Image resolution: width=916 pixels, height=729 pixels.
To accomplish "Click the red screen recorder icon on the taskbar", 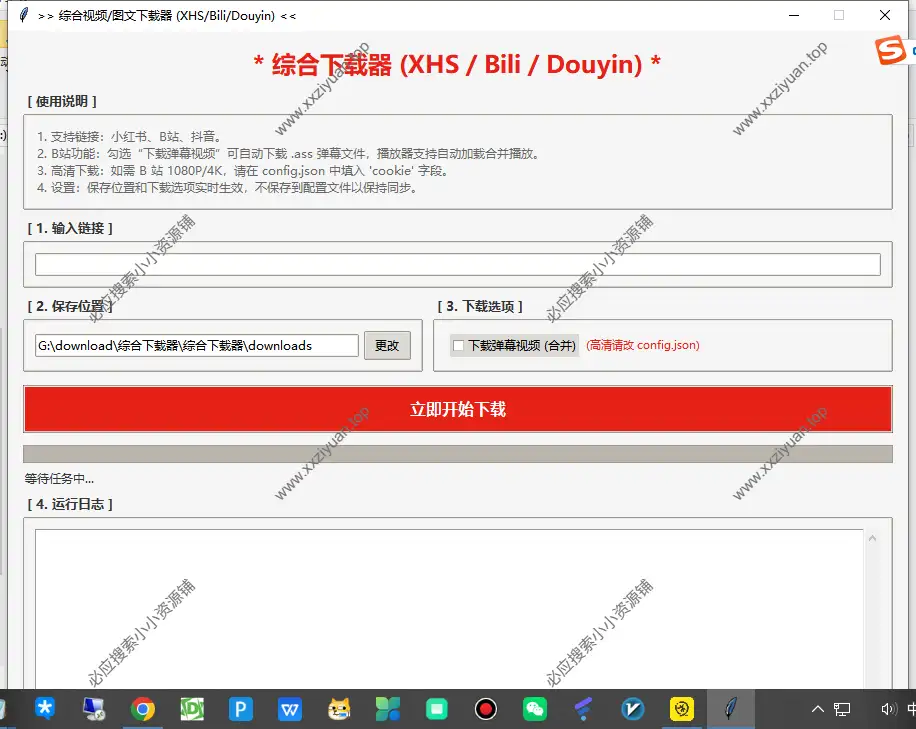I will [x=485, y=709].
